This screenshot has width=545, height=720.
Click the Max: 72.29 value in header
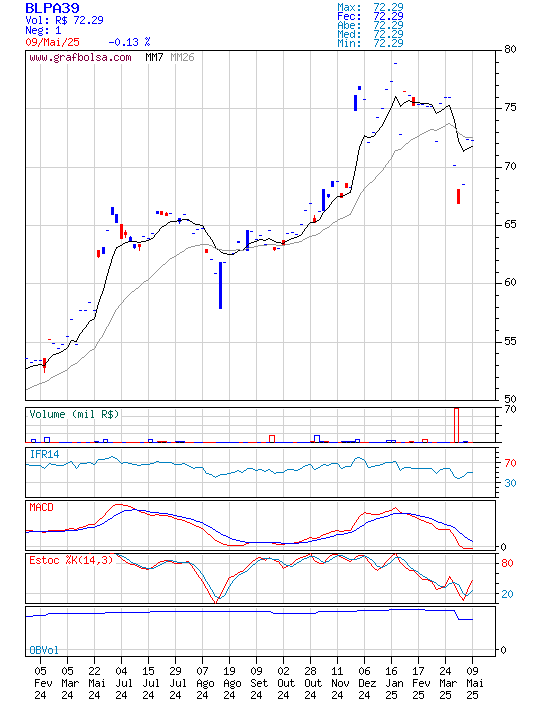[x=370, y=7]
